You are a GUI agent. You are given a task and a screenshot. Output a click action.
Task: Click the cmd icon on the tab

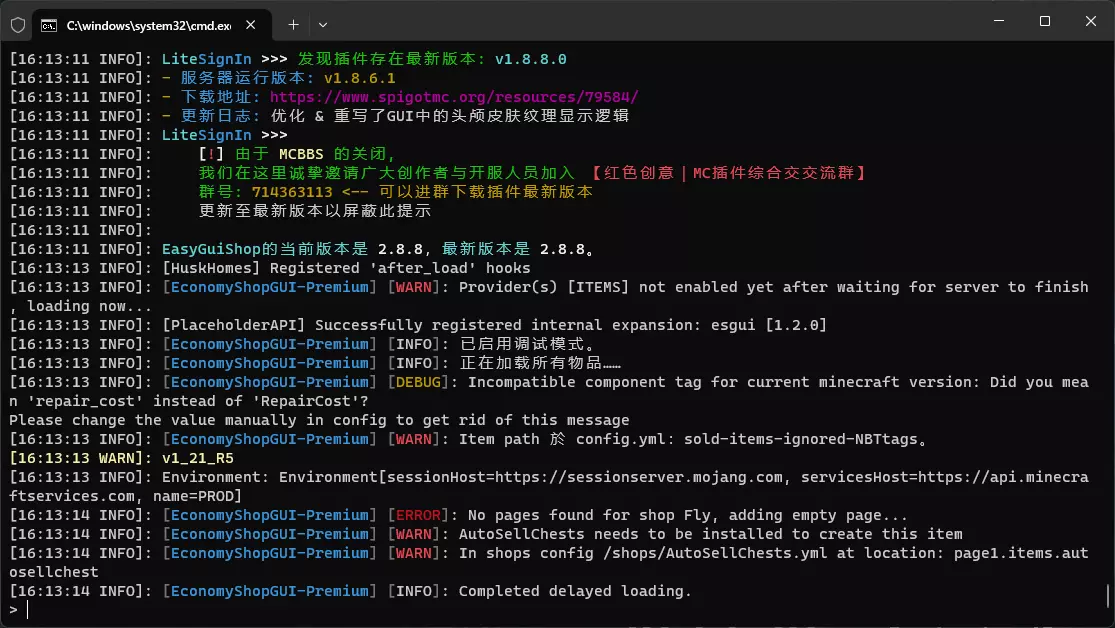click(x=48, y=26)
